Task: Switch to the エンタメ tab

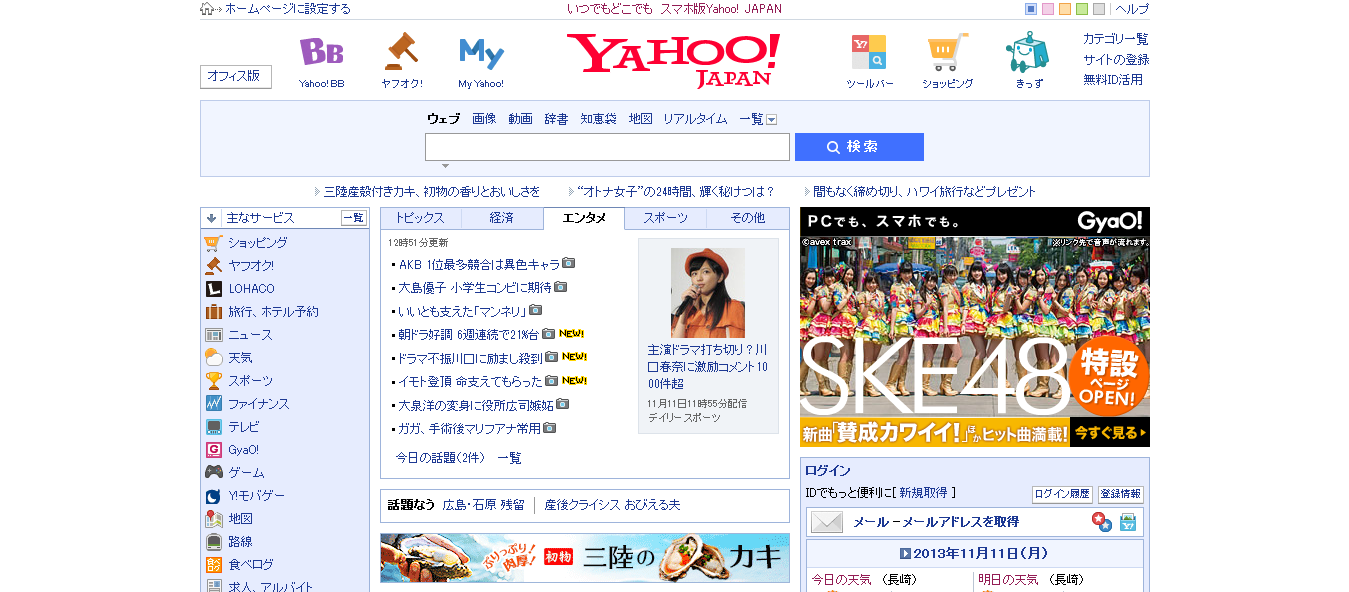Action: pos(584,218)
